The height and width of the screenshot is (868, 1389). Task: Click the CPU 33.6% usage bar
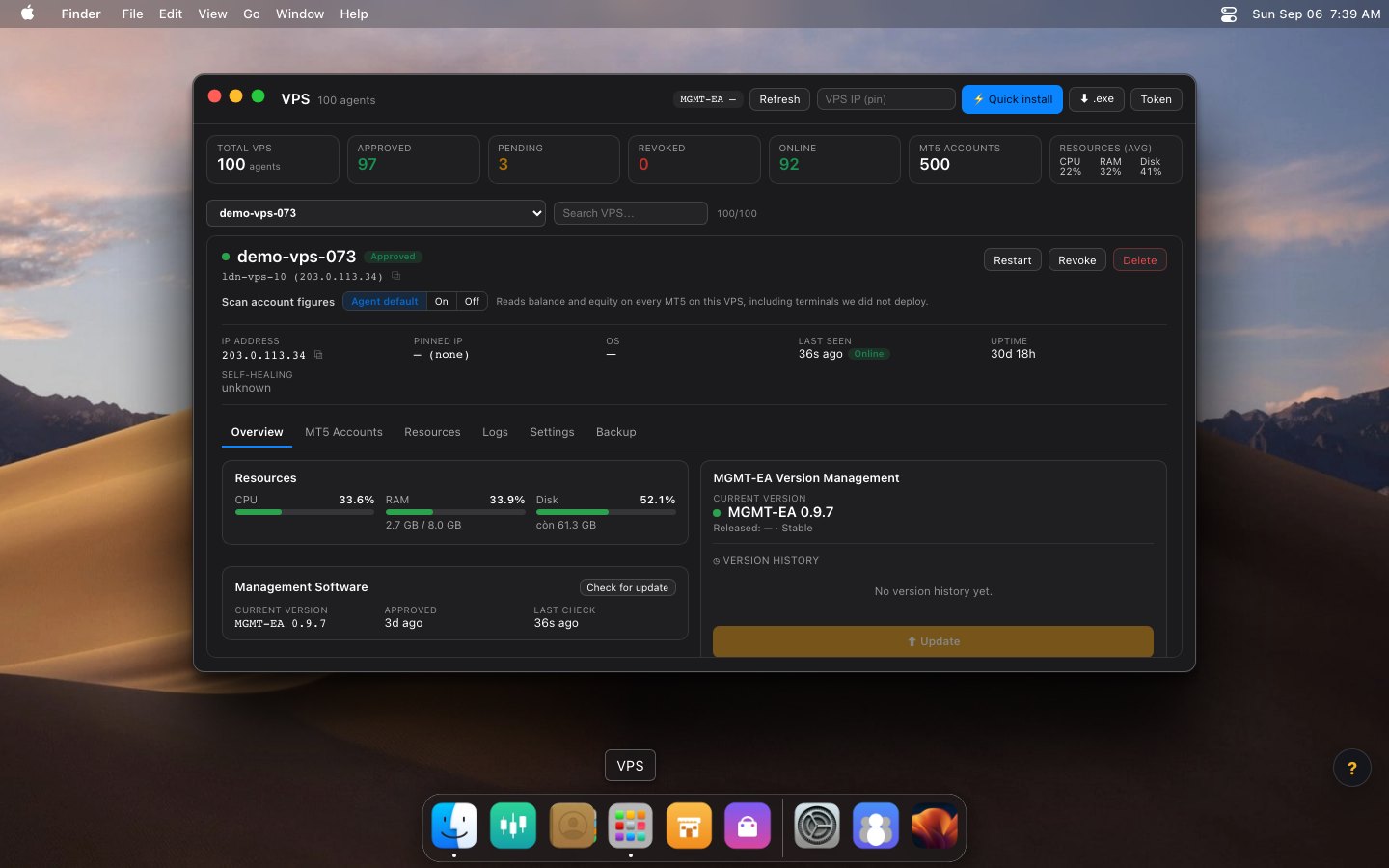(x=305, y=512)
